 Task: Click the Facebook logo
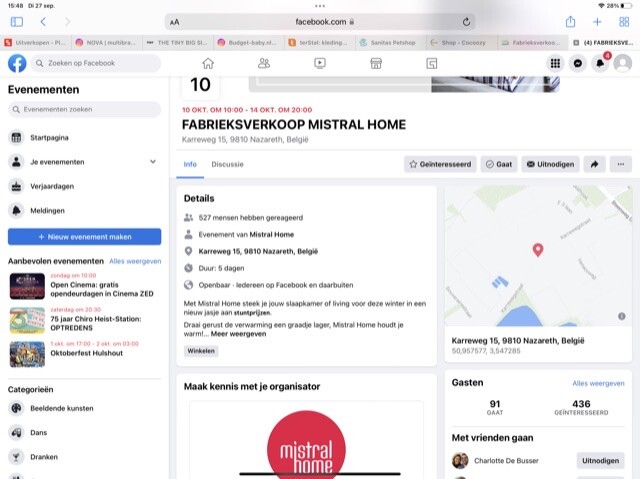17,63
